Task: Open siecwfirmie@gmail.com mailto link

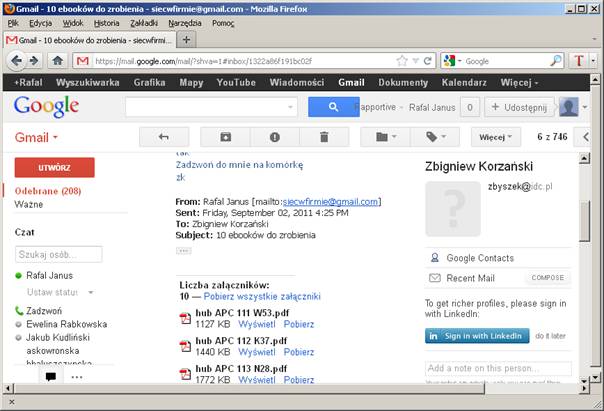Action: coord(330,201)
